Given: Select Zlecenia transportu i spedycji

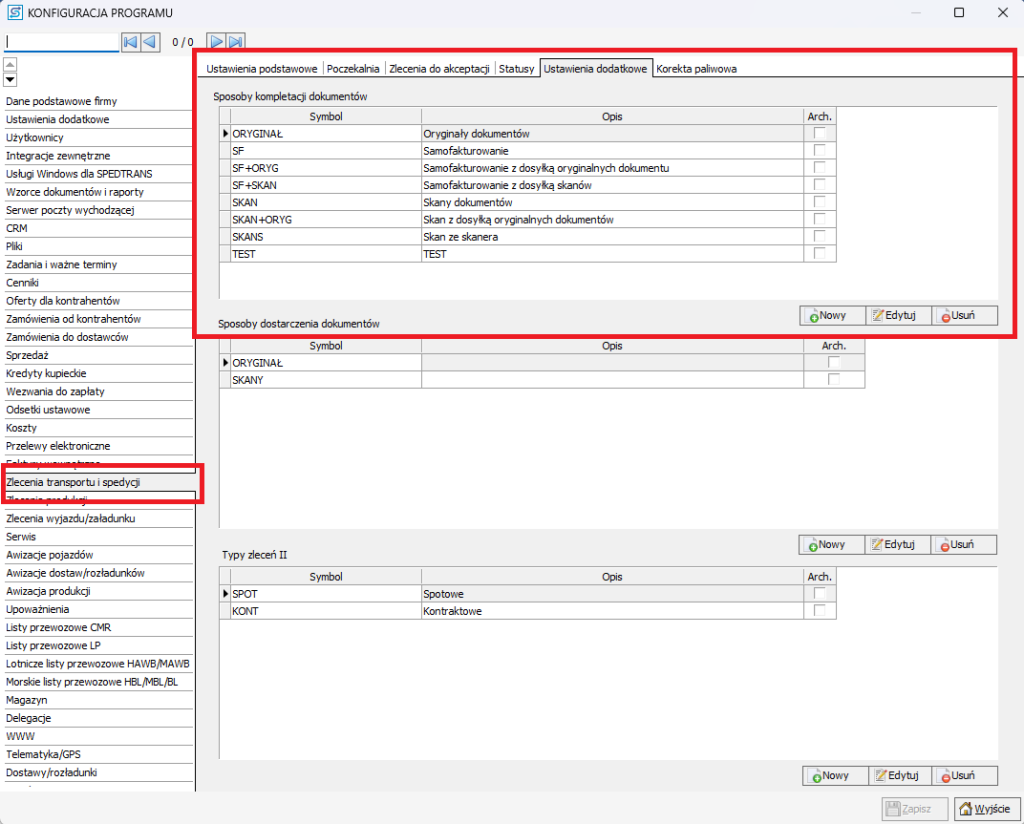Looking at the screenshot, I should point(98,482).
